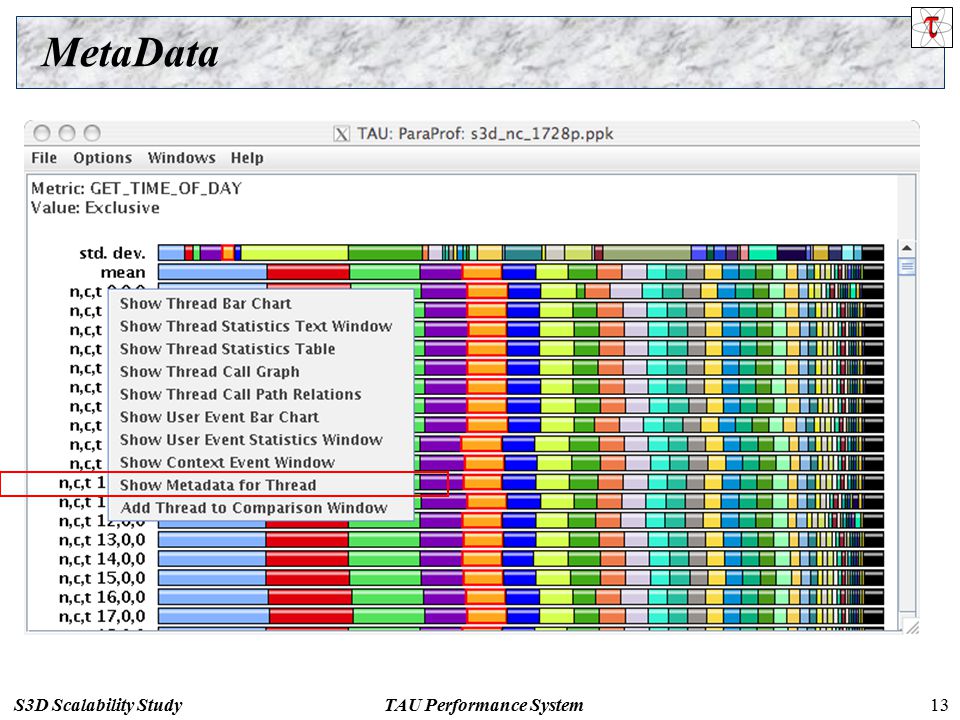Click the scrollbar up arrow
The image size is (960, 720).
click(907, 248)
